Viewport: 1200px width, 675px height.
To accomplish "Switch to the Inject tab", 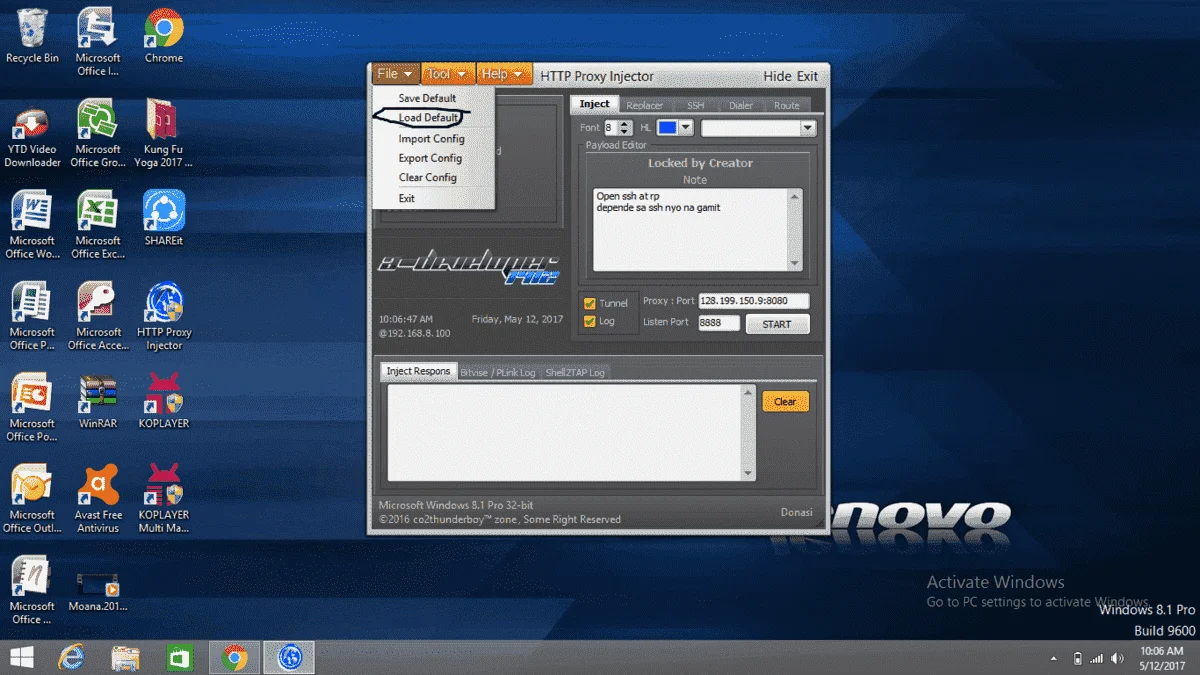I will pos(594,104).
